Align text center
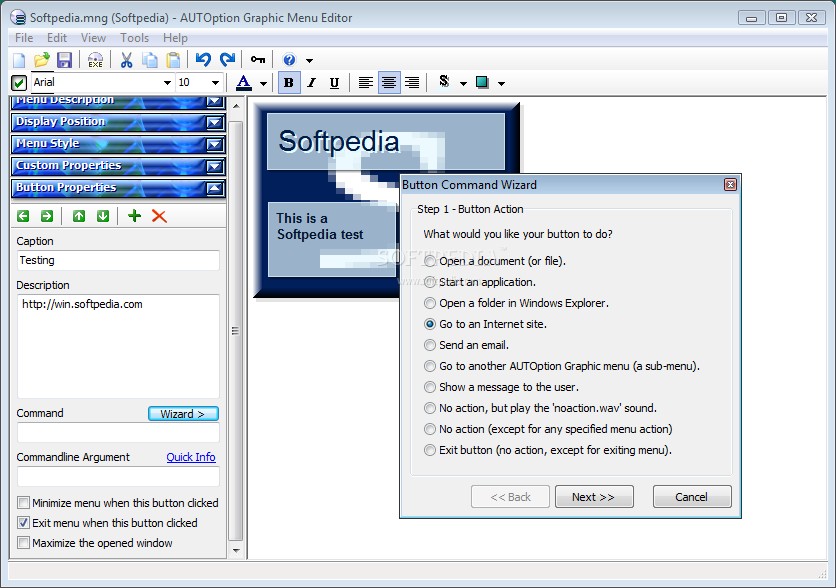836x588 pixels. tap(389, 83)
